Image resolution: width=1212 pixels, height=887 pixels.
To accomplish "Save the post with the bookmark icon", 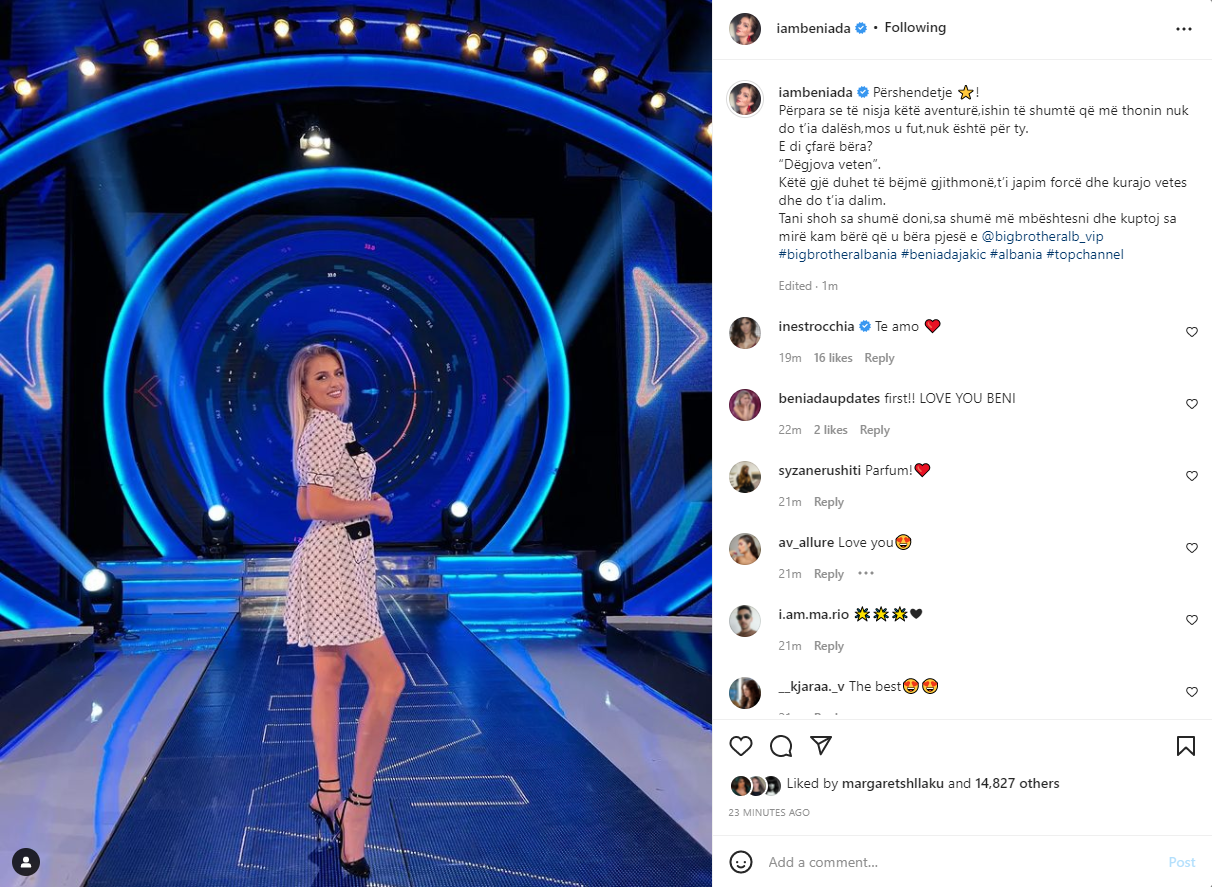I will pos(1185,746).
